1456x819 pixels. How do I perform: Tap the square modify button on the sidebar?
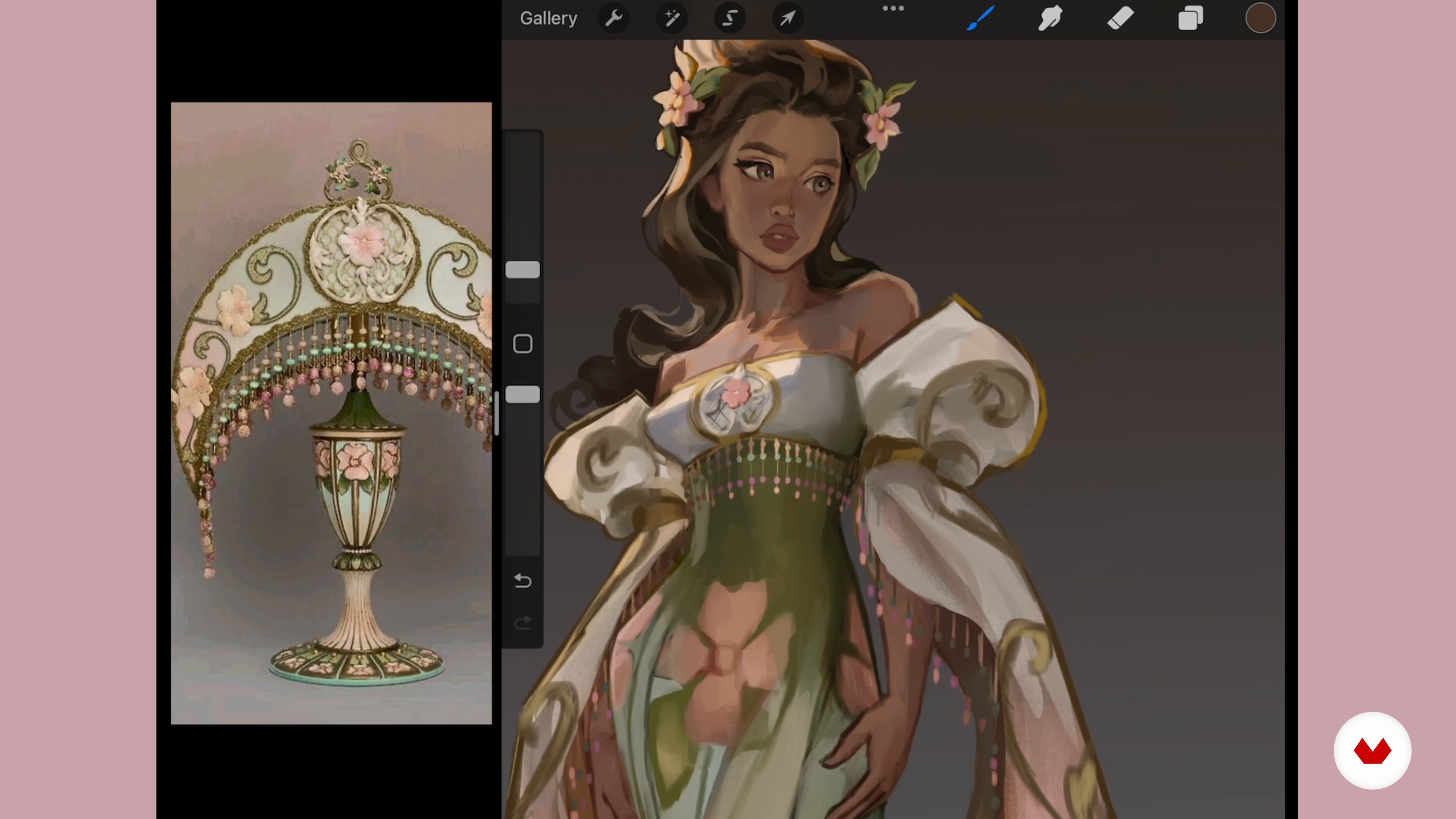(x=522, y=344)
